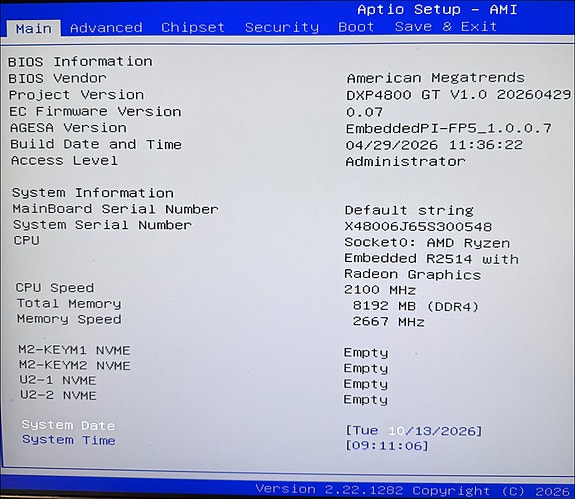The image size is (575, 499).
Task: Click the 2667 MHz value
Action: (x=388, y=322)
